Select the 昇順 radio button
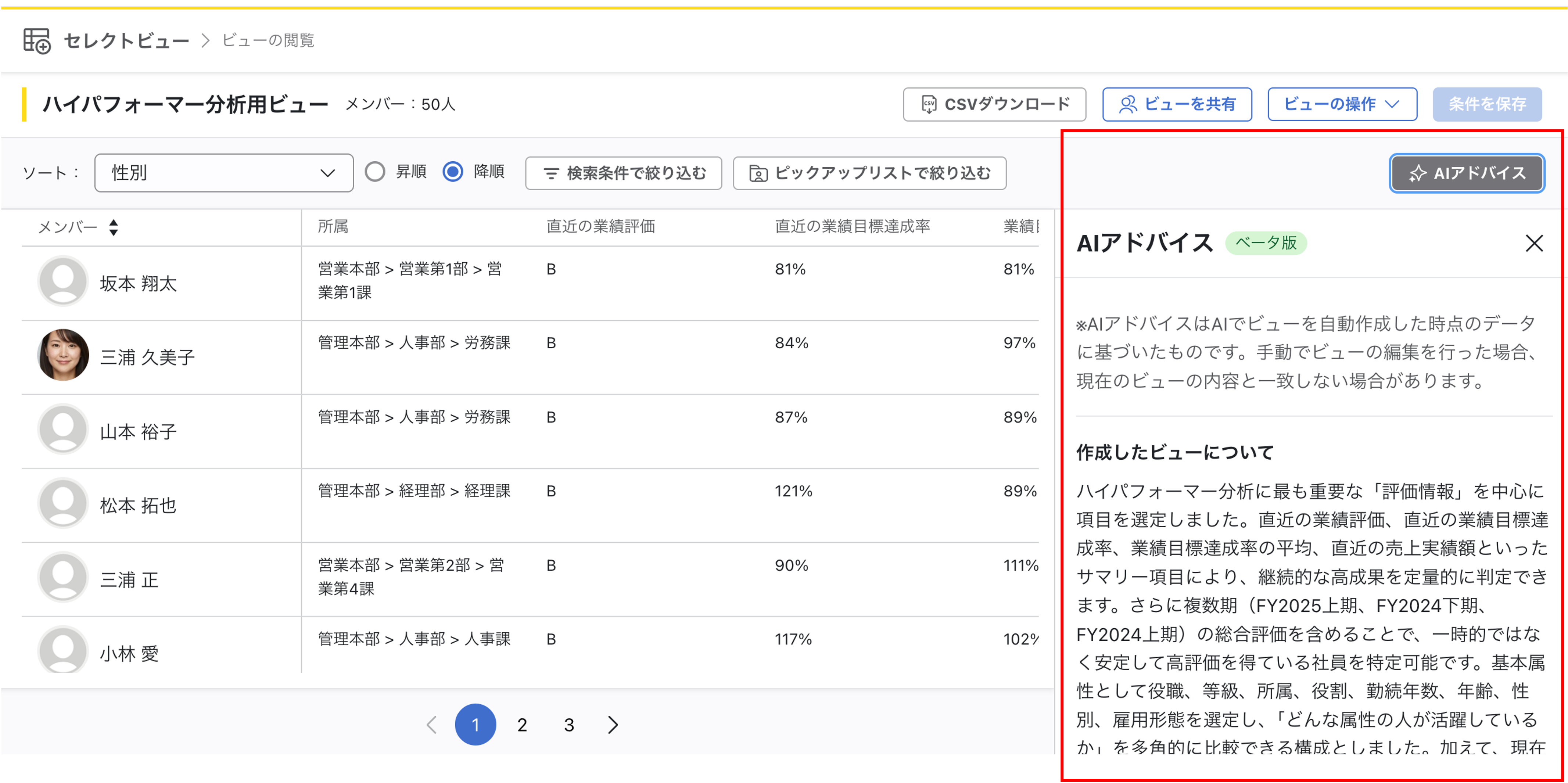1568x783 pixels. pos(375,172)
